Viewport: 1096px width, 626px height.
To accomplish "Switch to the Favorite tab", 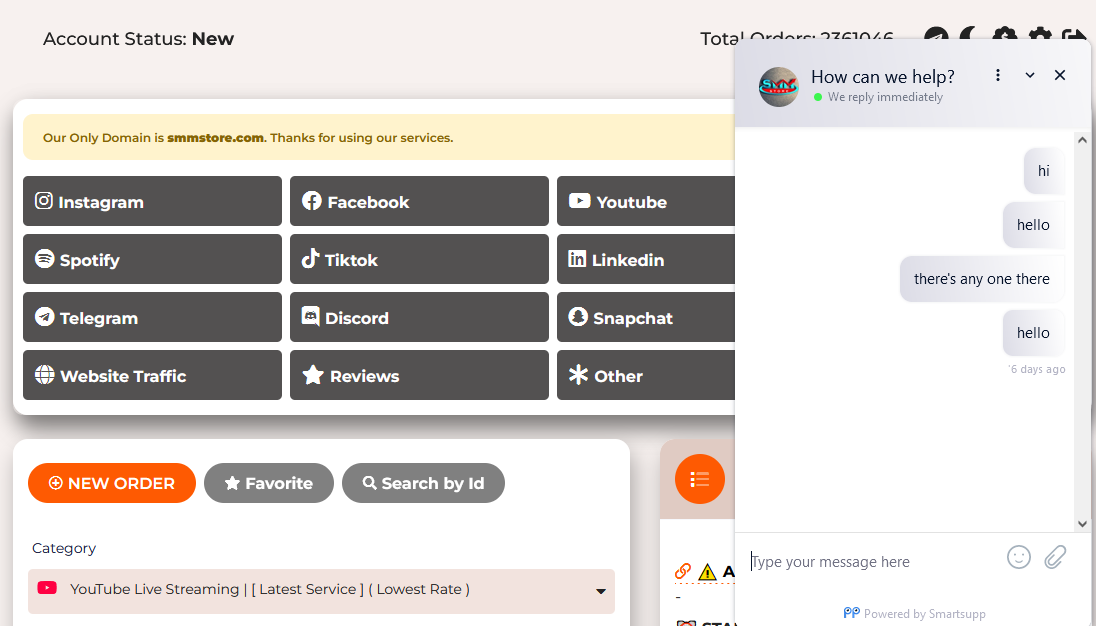I will coord(269,483).
